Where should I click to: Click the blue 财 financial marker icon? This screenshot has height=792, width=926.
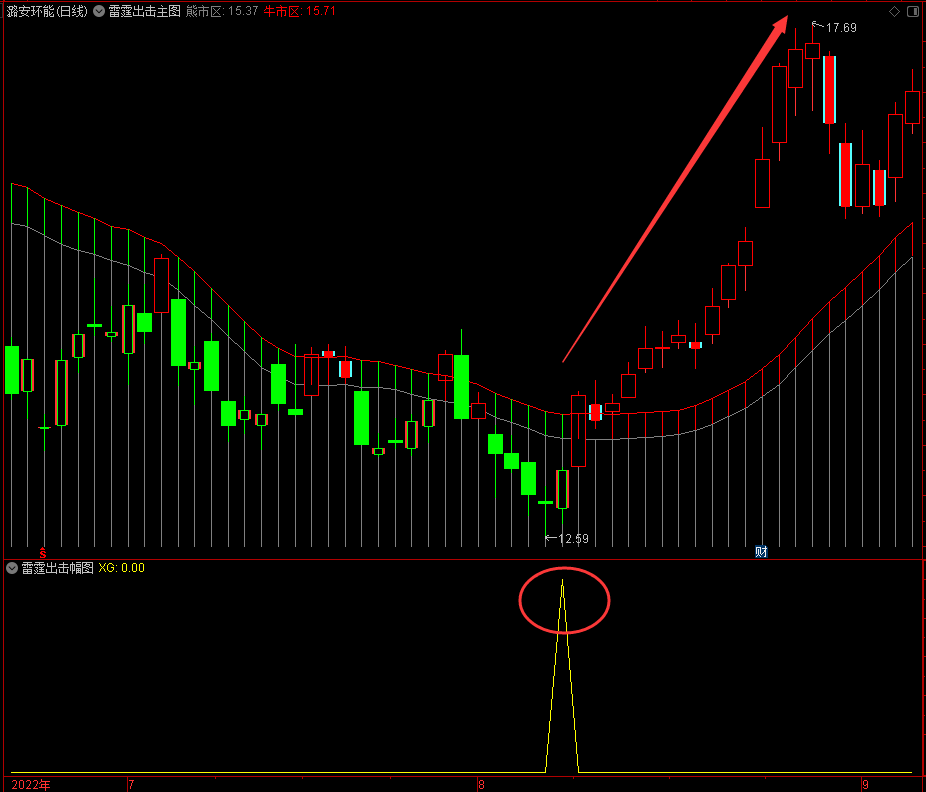pos(761,552)
